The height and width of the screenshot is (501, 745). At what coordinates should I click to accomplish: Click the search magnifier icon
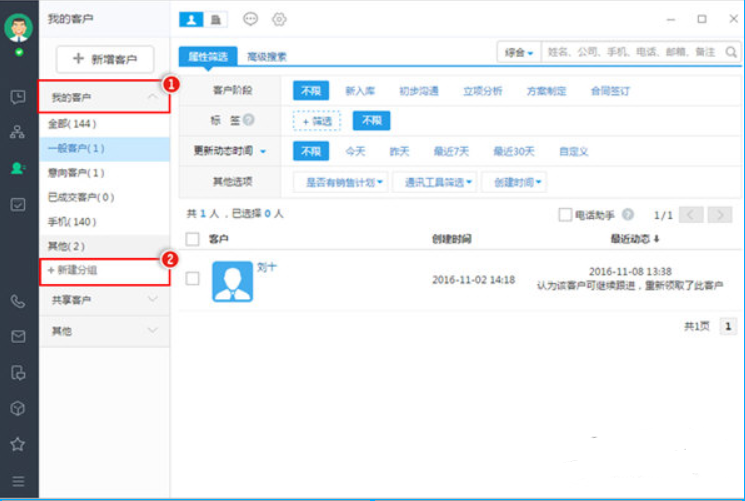[x=727, y=51]
